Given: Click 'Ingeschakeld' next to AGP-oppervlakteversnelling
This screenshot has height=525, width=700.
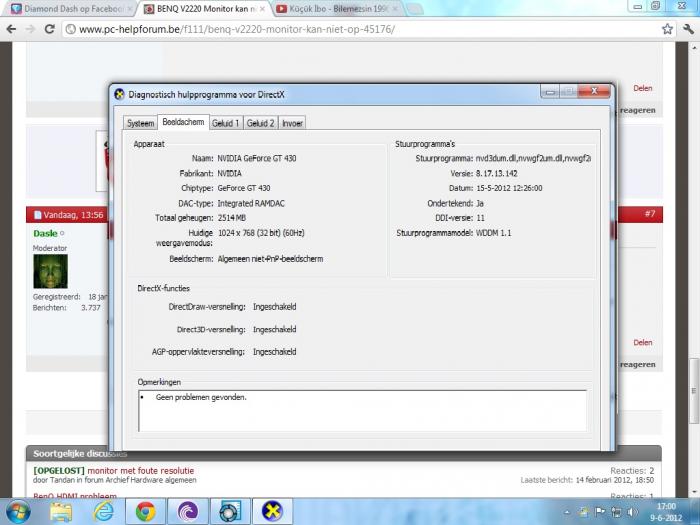Looking at the screenshot, I should point(275,352).
